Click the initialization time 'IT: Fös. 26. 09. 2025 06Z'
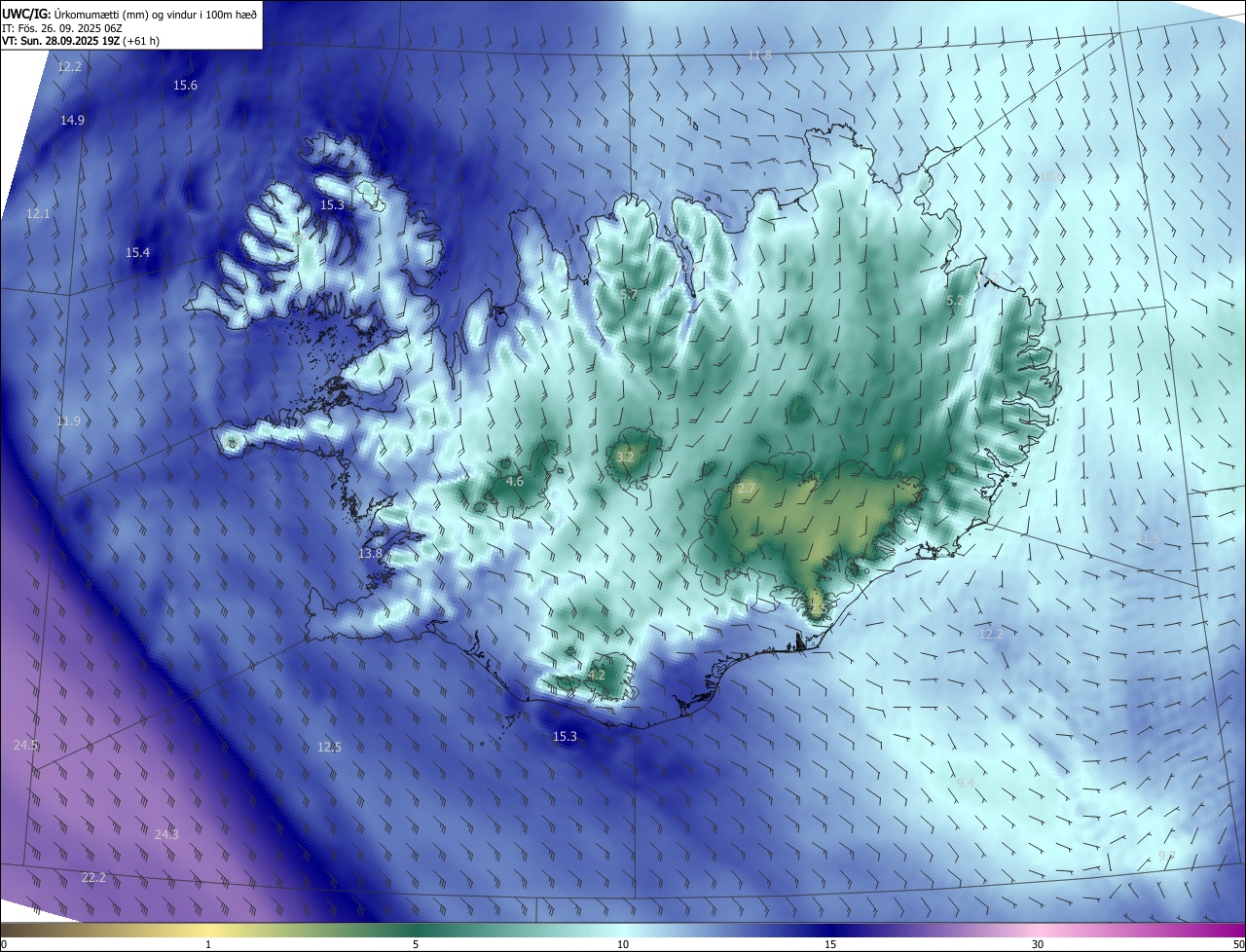The image size is (1246, 952). point(62,28)
